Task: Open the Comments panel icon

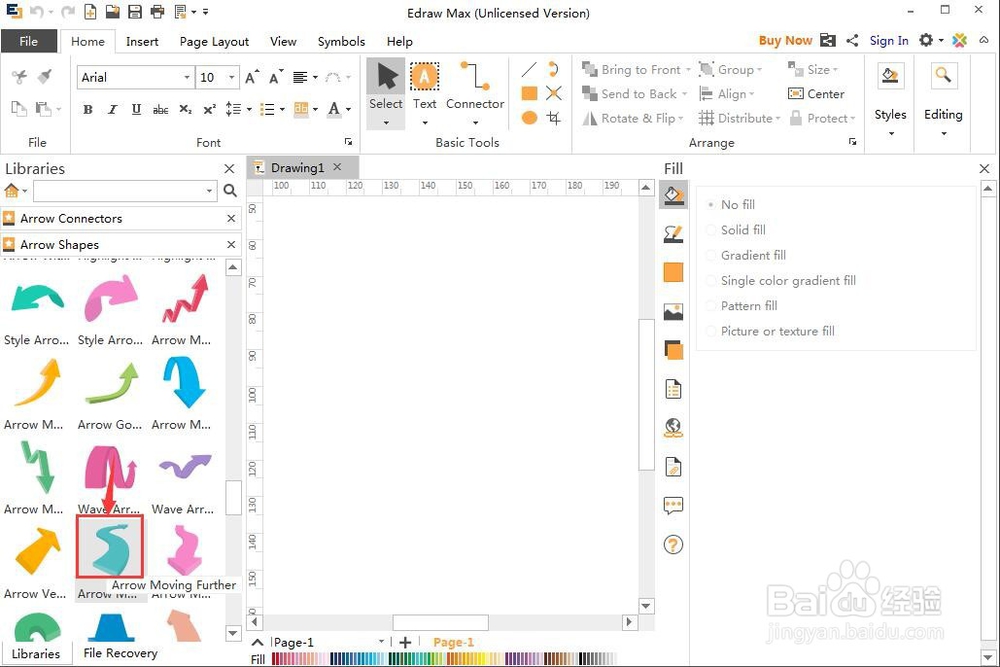Action: pyautogui.click(x=673, y=506)
